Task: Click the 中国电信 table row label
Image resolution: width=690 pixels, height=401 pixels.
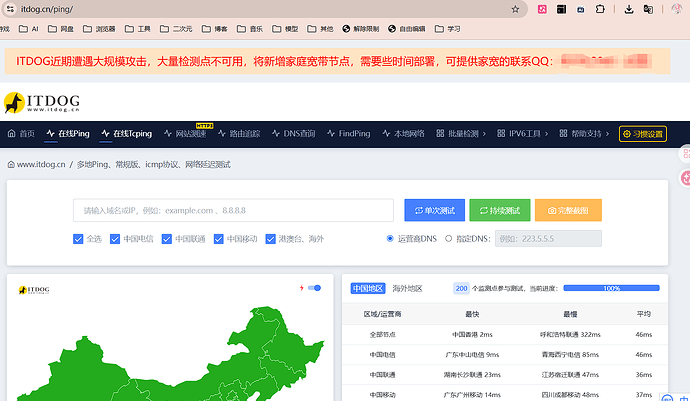Action: pos(382,354)
